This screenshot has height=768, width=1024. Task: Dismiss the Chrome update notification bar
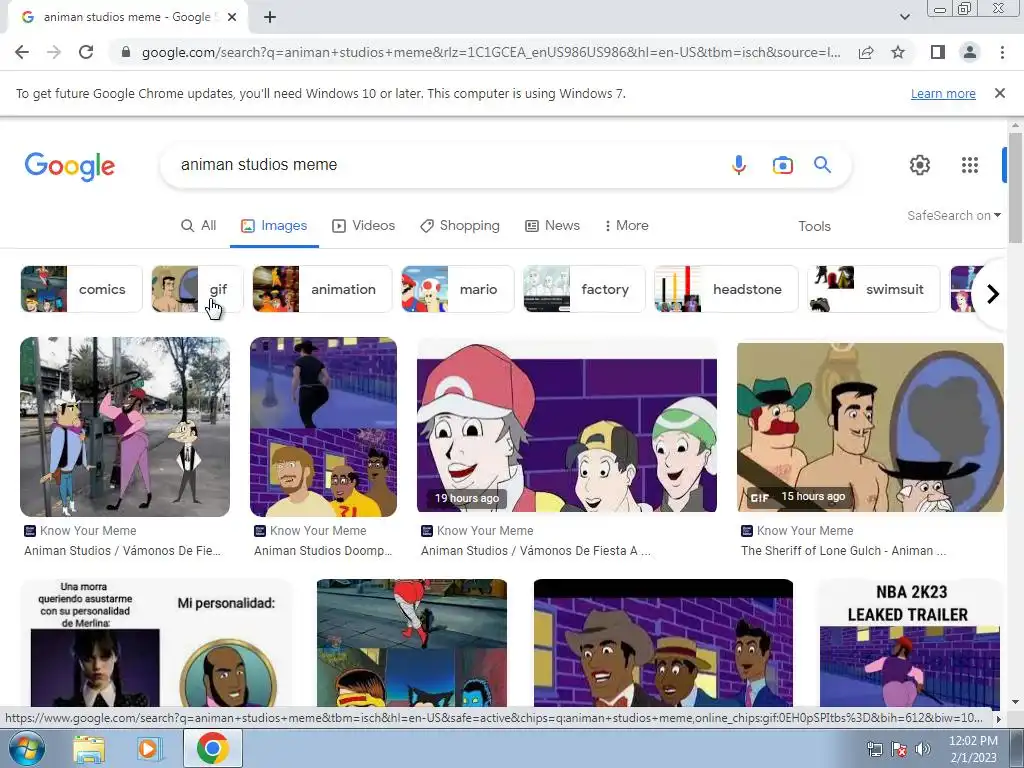999,93
